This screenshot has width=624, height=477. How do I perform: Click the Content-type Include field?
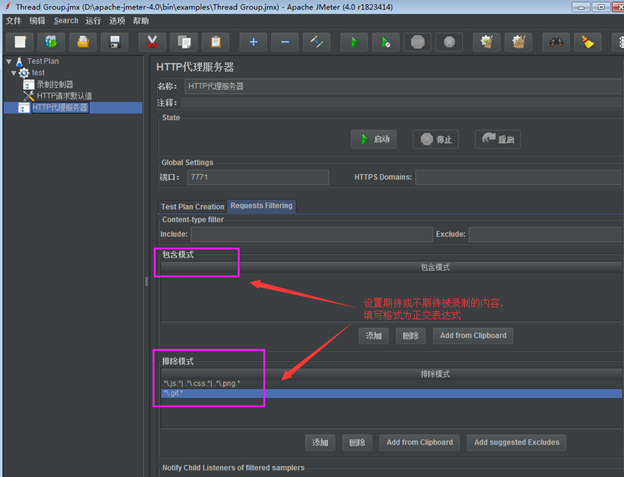click(x=312, y=234)
